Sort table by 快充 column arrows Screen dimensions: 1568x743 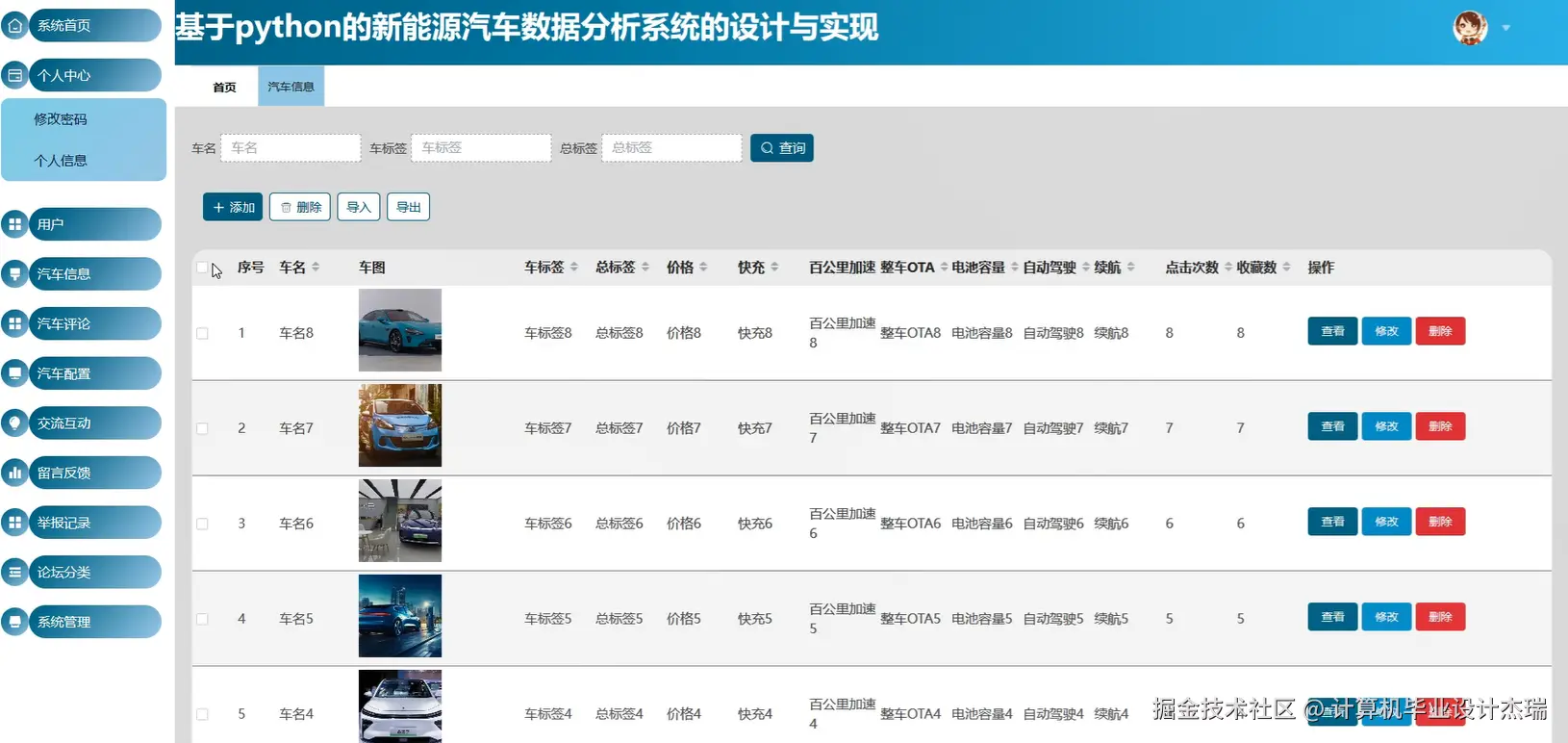tap(774, 267)
